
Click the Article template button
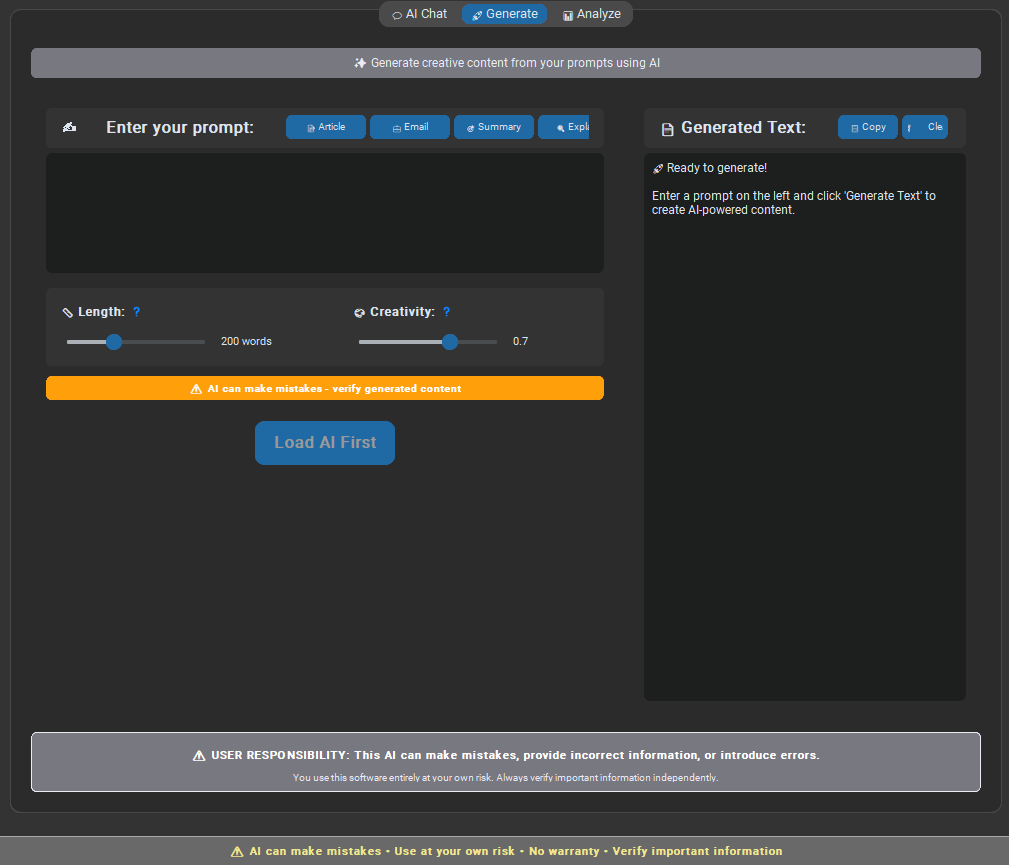(326, 127)
